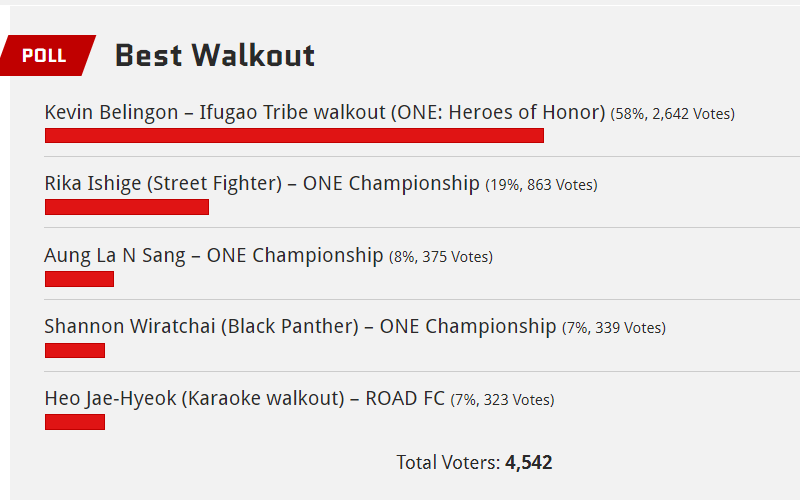800x500 pixels.
Task: Select Kevin Belingon Ifugao Tribe walkout option
Action: (x=324, y=112)
